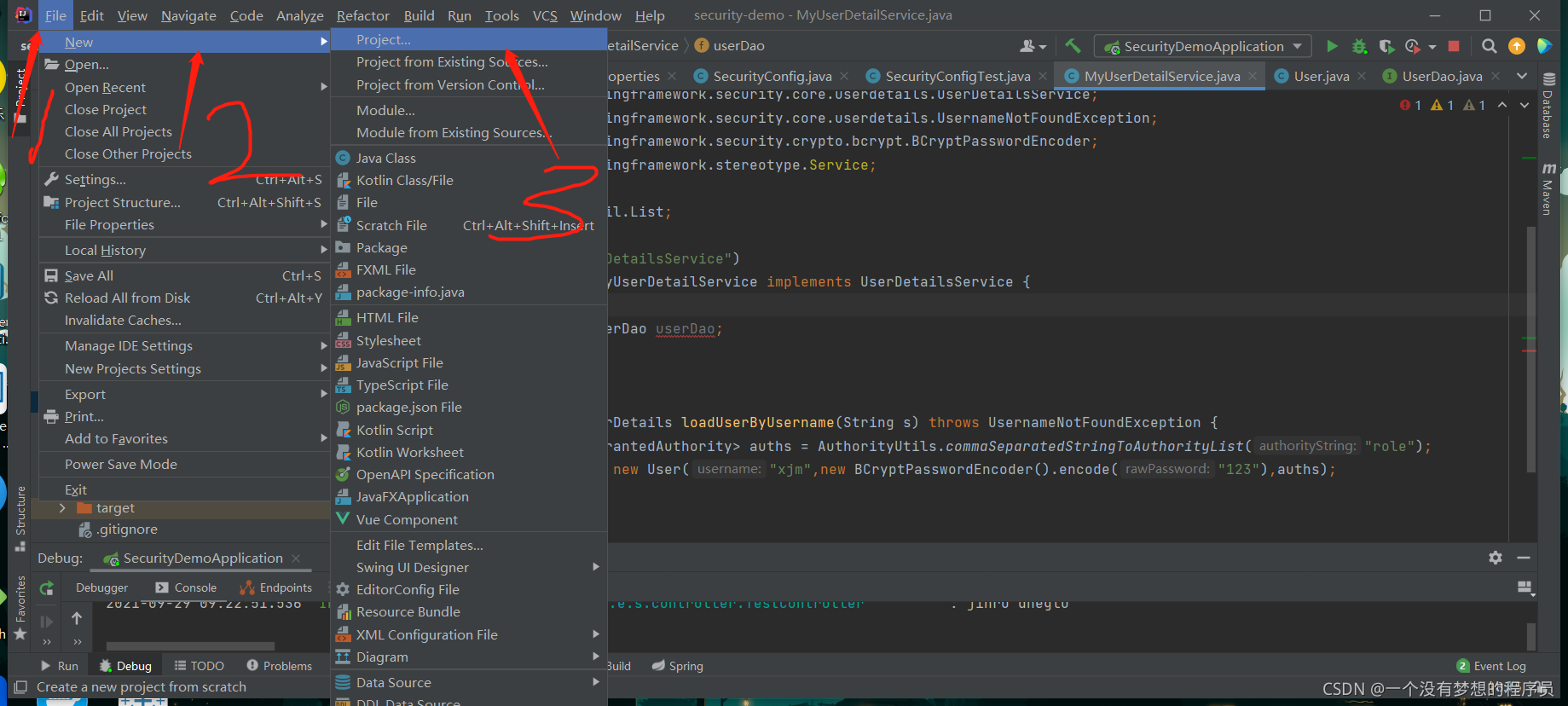Switch to the Debugger tab in the Debug panel
This screenshot has height=706, width=1568.
pos(101,587)
